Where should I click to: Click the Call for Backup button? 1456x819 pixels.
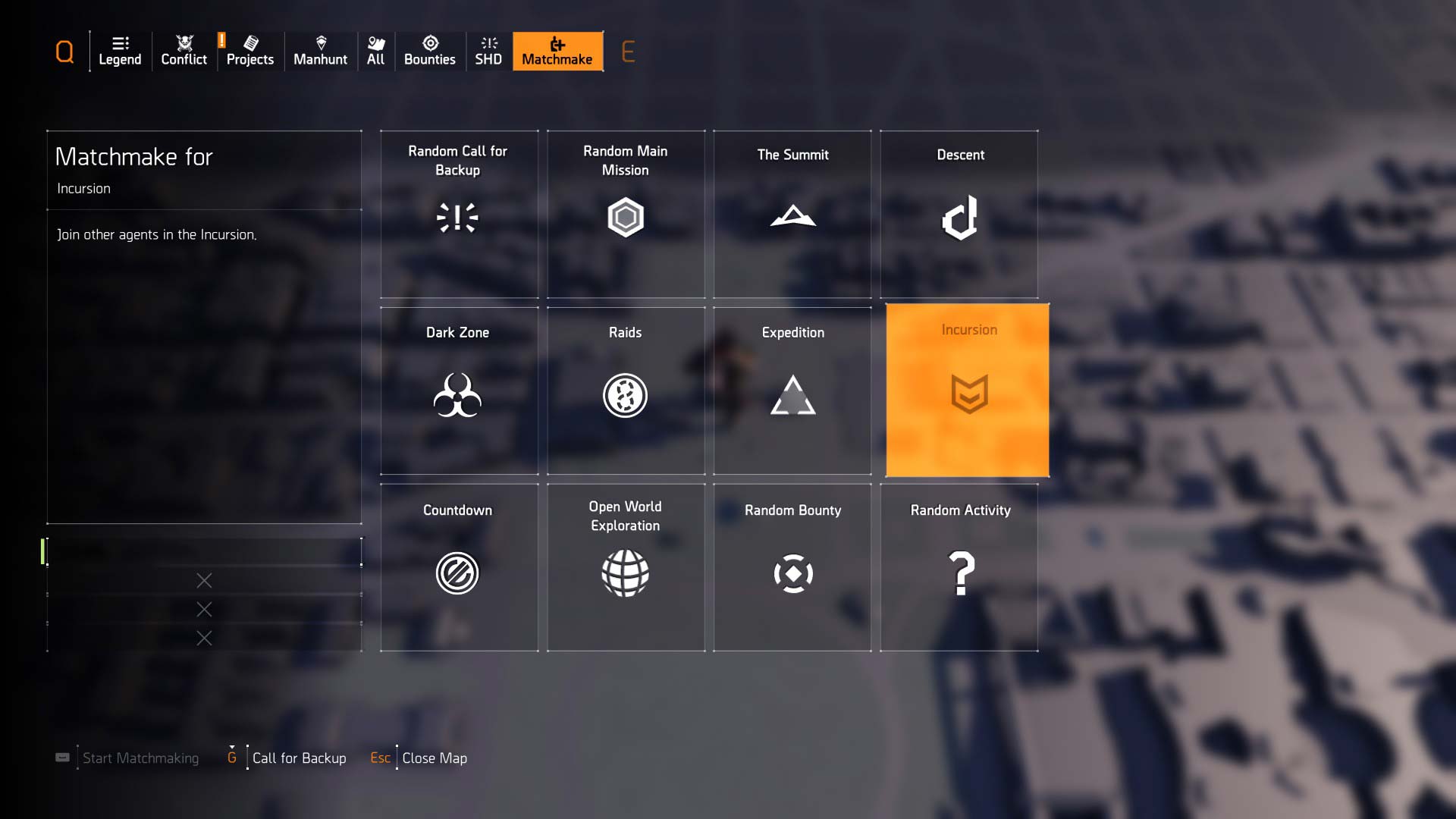click(x=298, y=757)
